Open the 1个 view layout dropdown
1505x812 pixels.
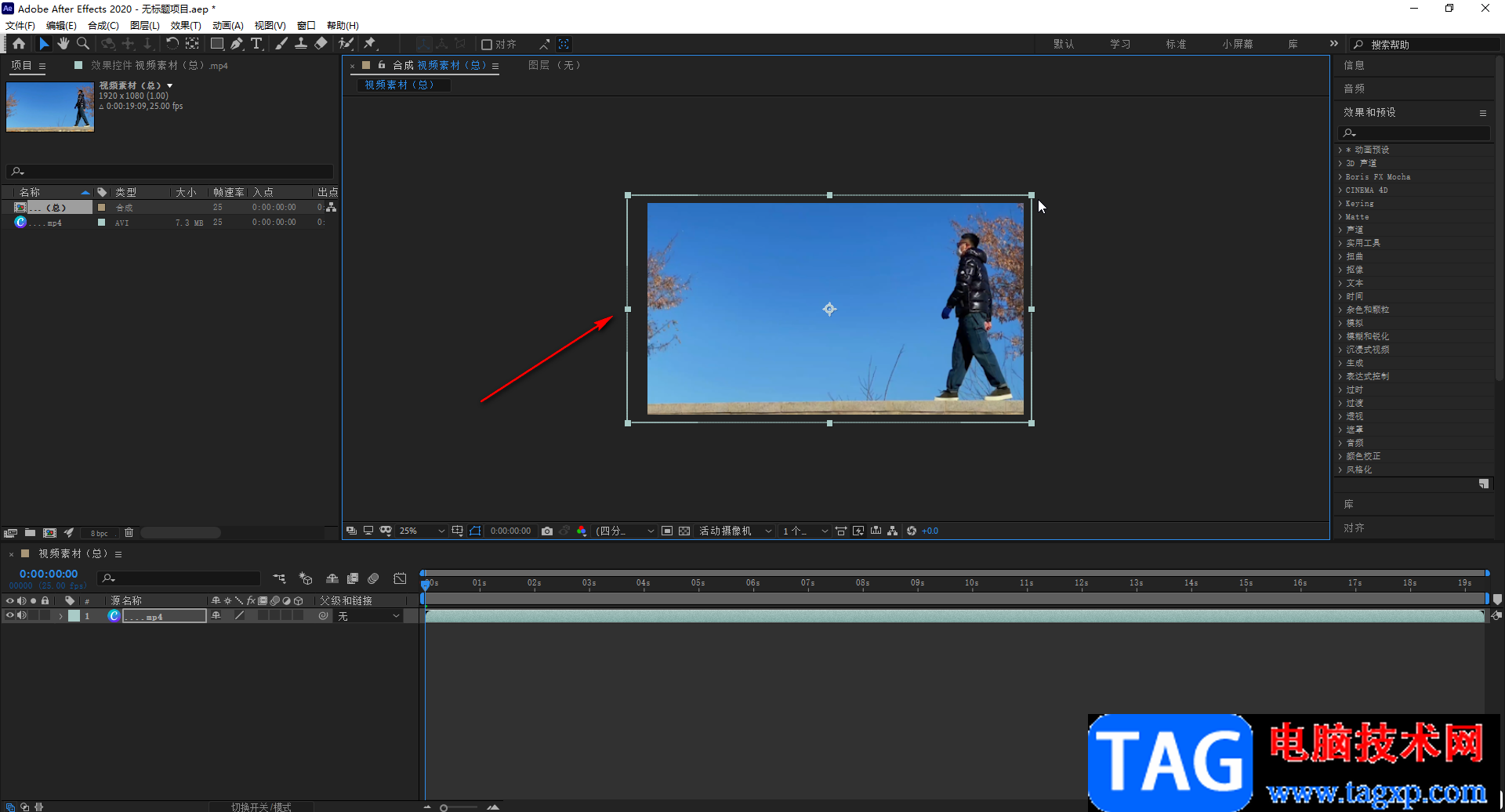tap(805, 531)
